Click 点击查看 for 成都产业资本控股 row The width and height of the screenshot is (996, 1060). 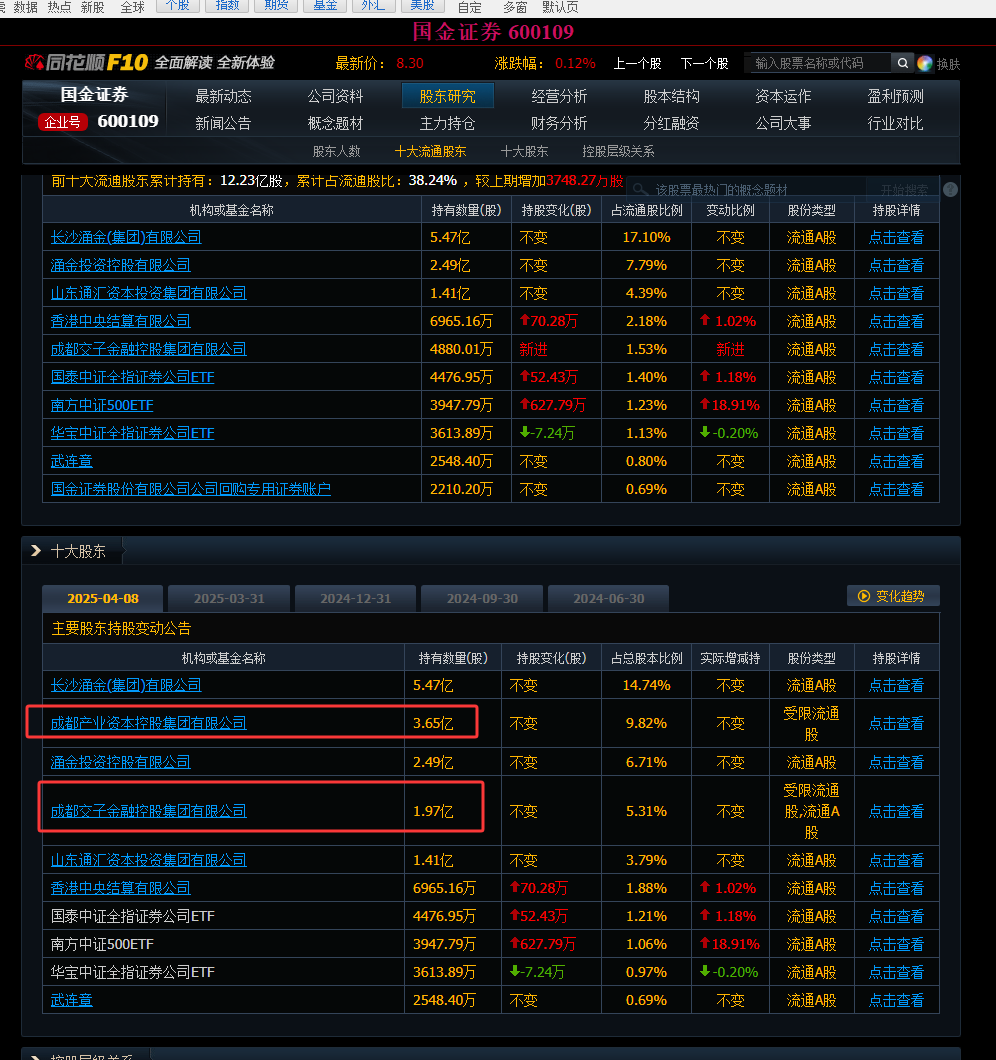896,723
